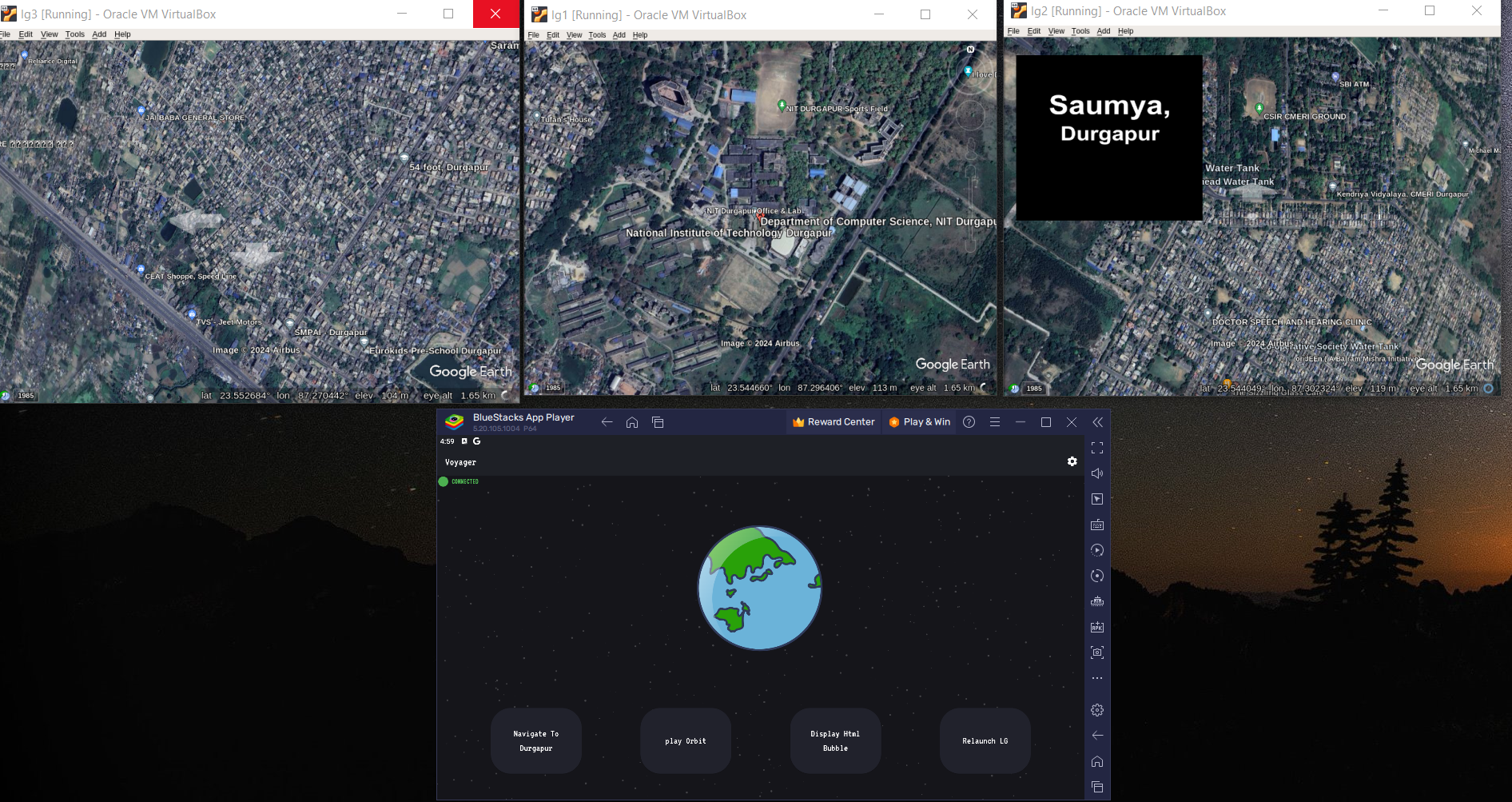
Task: Open recent apps from BlueStacks title bar
Action: pos(658,422)
